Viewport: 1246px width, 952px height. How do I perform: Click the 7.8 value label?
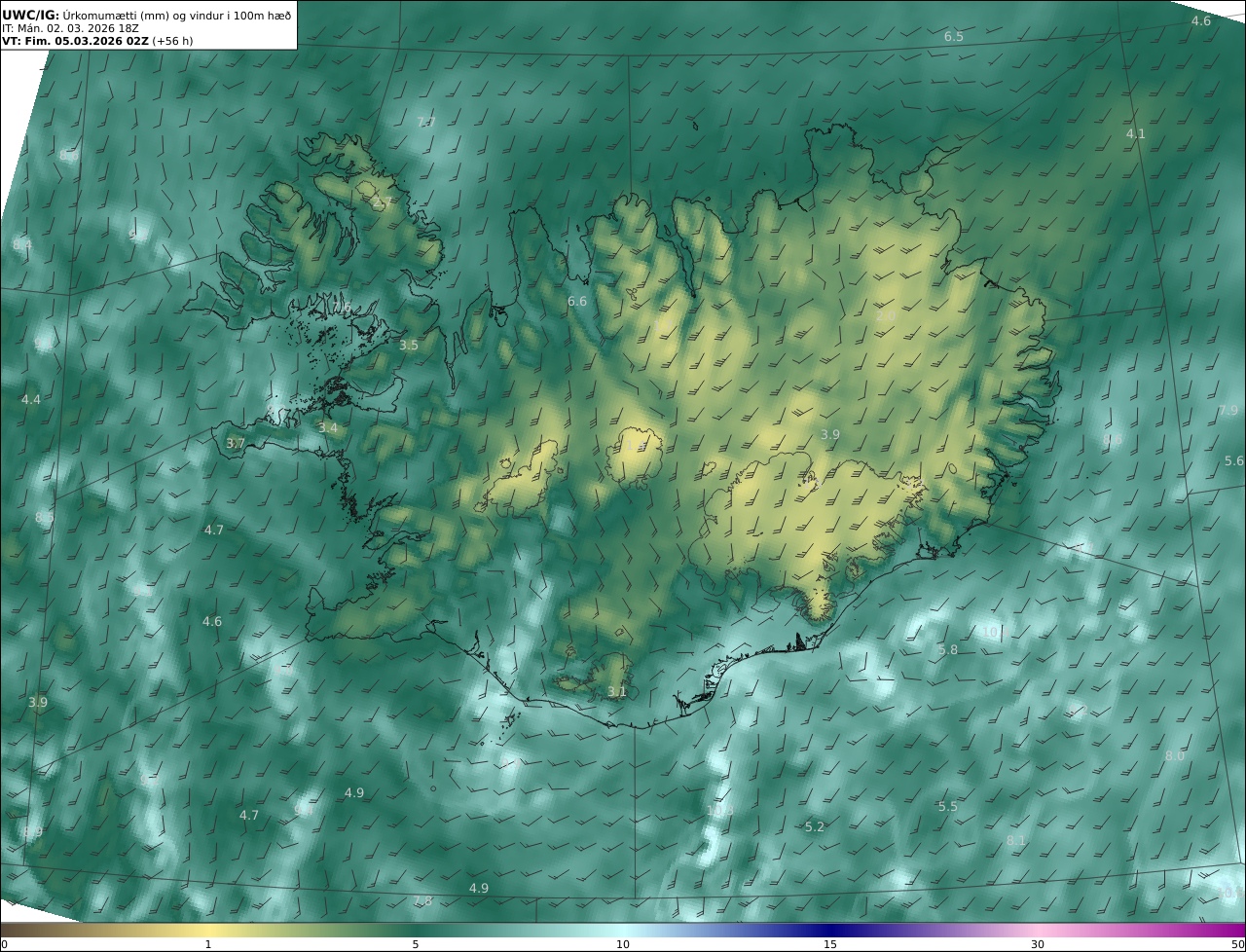tap(422, 901)
